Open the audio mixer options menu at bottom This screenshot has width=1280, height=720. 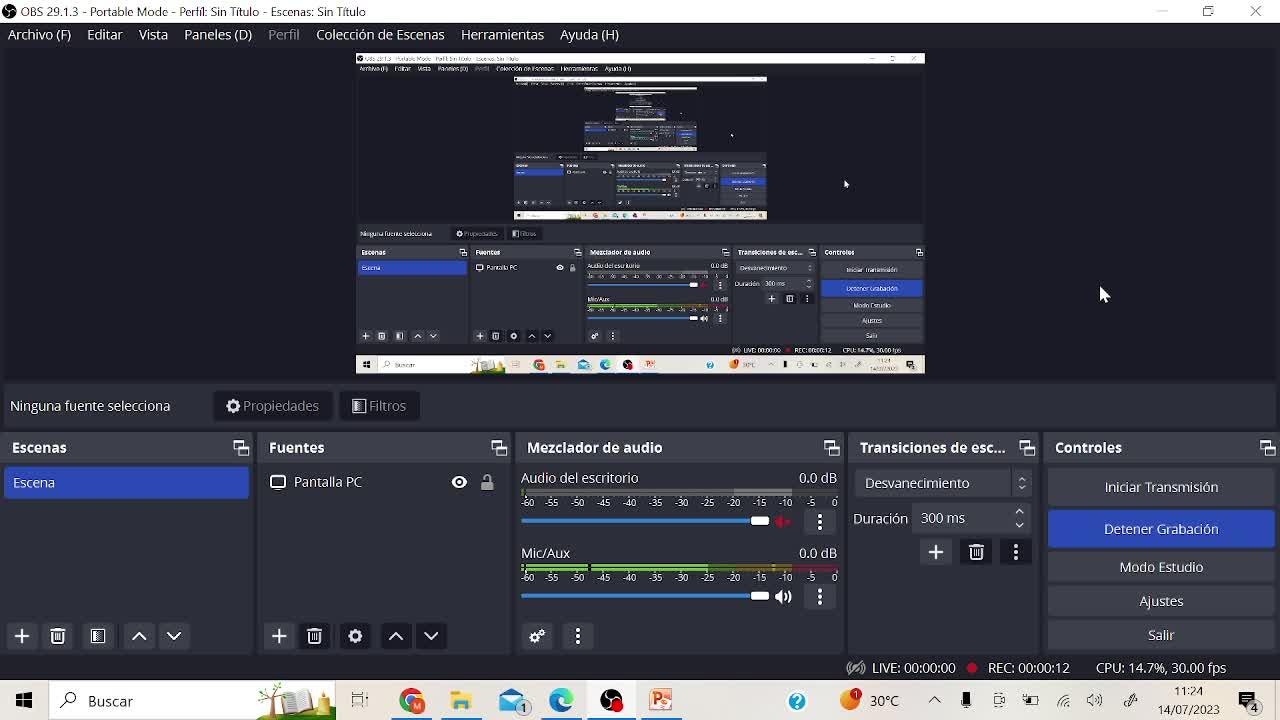[578, 636]
